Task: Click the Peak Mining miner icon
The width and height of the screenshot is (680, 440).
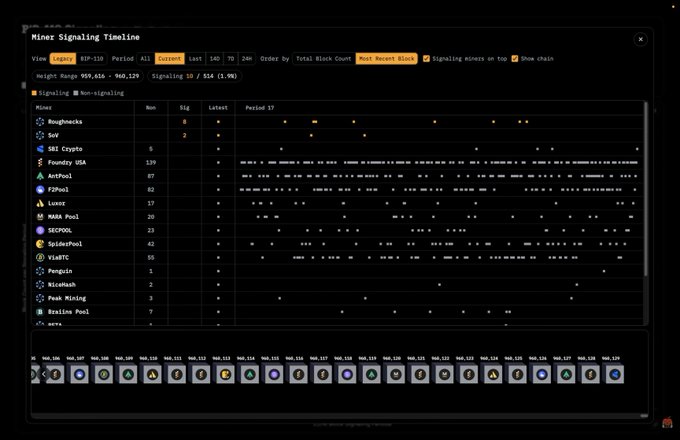Action: pos(40,298)
